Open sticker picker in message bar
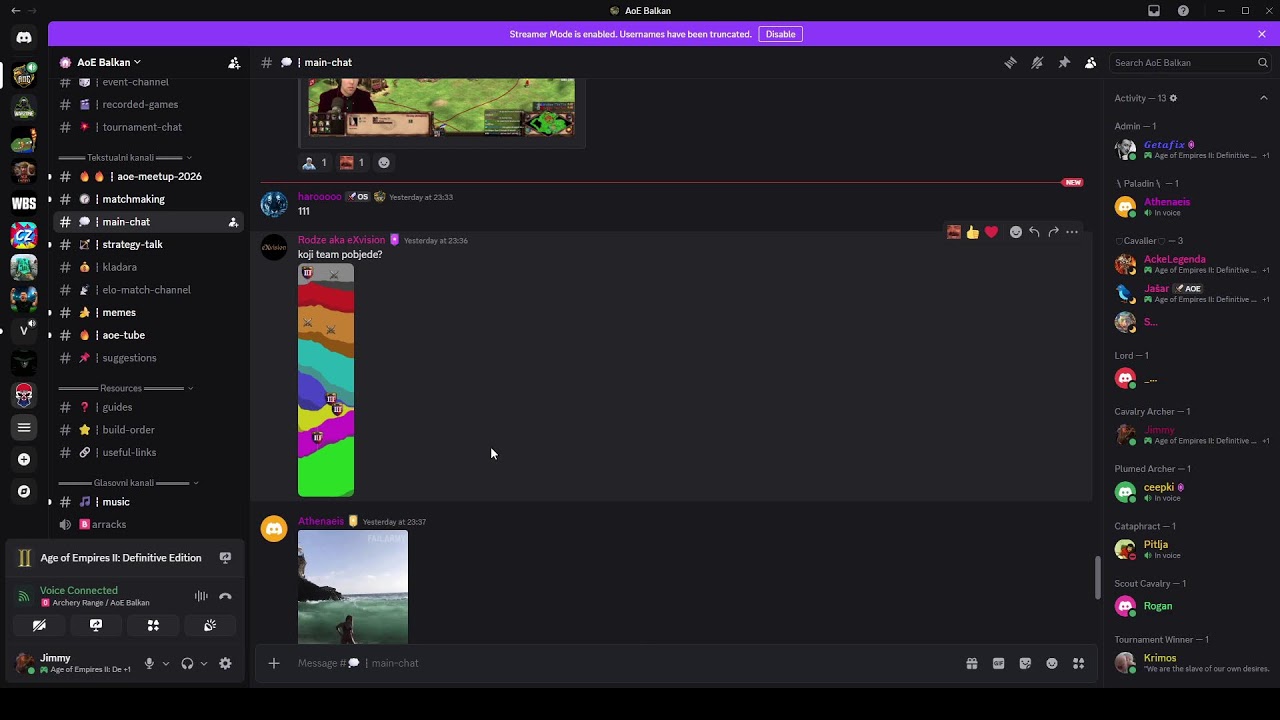The height and width of the screenshot is (720, 1280). pos(1025,663)
